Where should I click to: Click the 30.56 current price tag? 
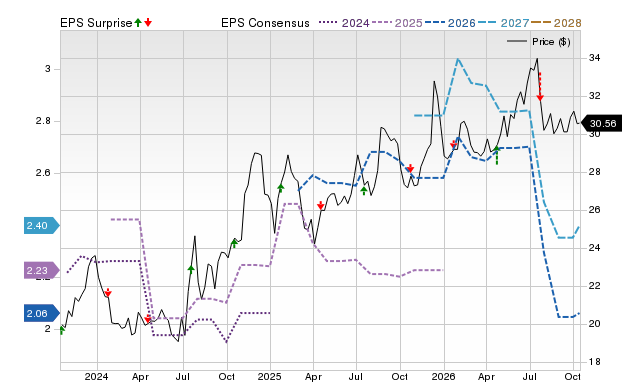(602, 123)
